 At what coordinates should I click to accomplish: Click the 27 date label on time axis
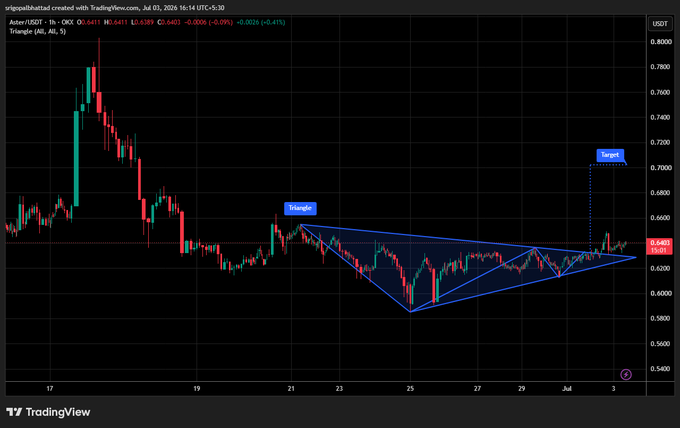click(x=477, y=389)
